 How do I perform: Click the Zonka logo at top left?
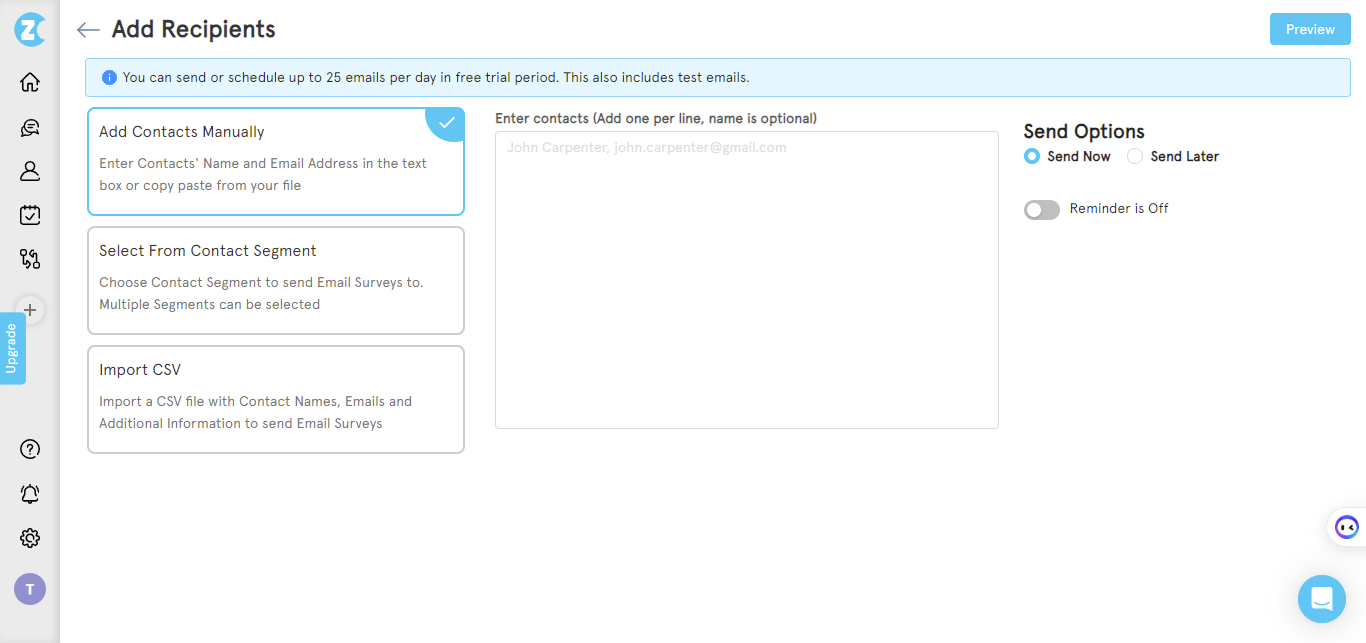point(29,29)
